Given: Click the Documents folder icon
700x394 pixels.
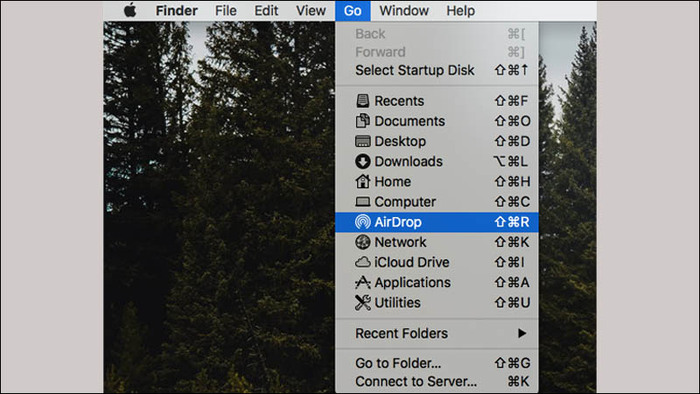Looking at the screenshot, I should pos(362,121).
